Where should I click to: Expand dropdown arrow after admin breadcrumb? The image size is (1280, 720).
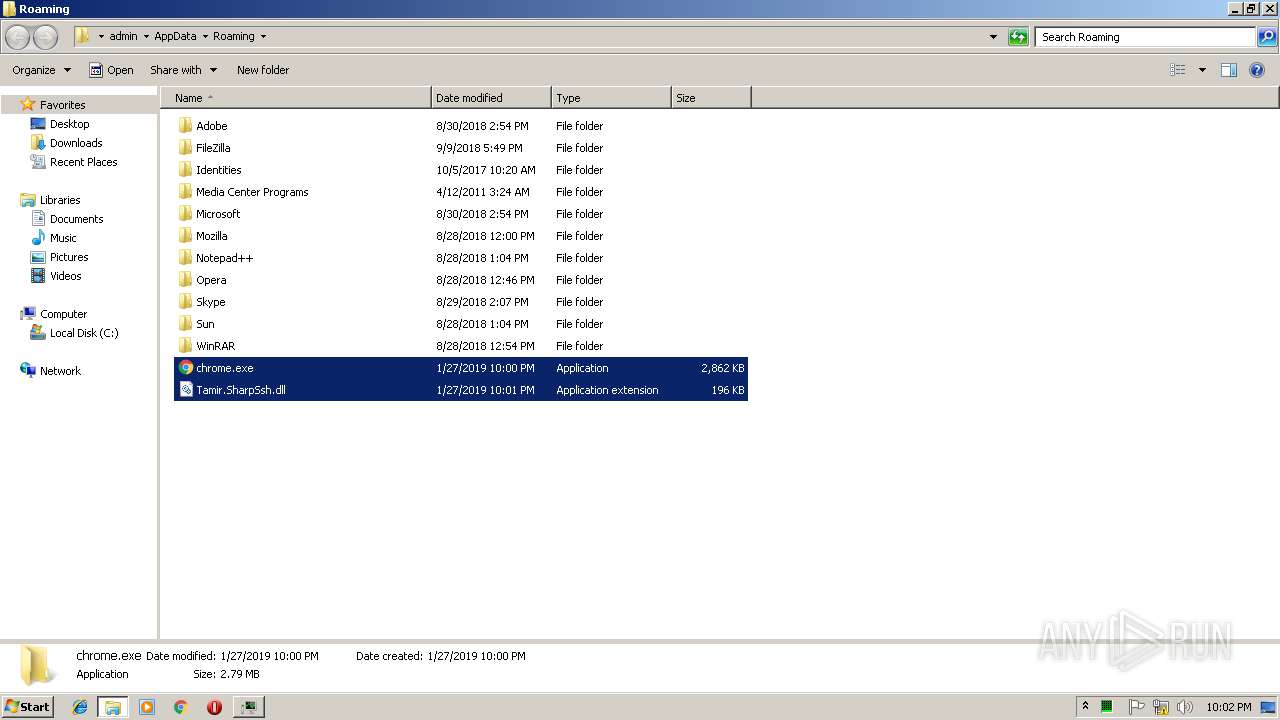(146, 36)
